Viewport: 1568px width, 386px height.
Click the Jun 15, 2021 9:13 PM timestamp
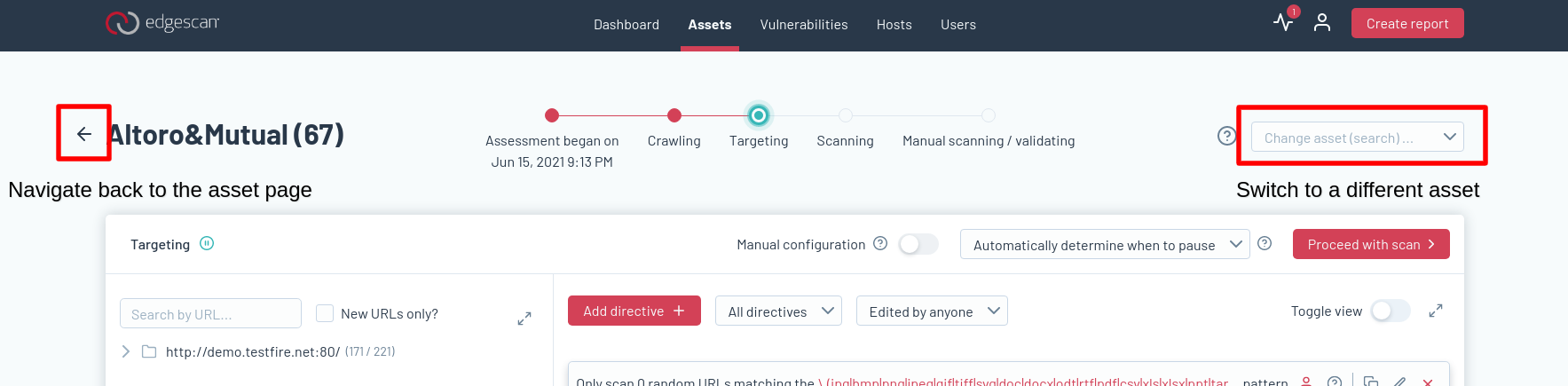coord(552,161)
